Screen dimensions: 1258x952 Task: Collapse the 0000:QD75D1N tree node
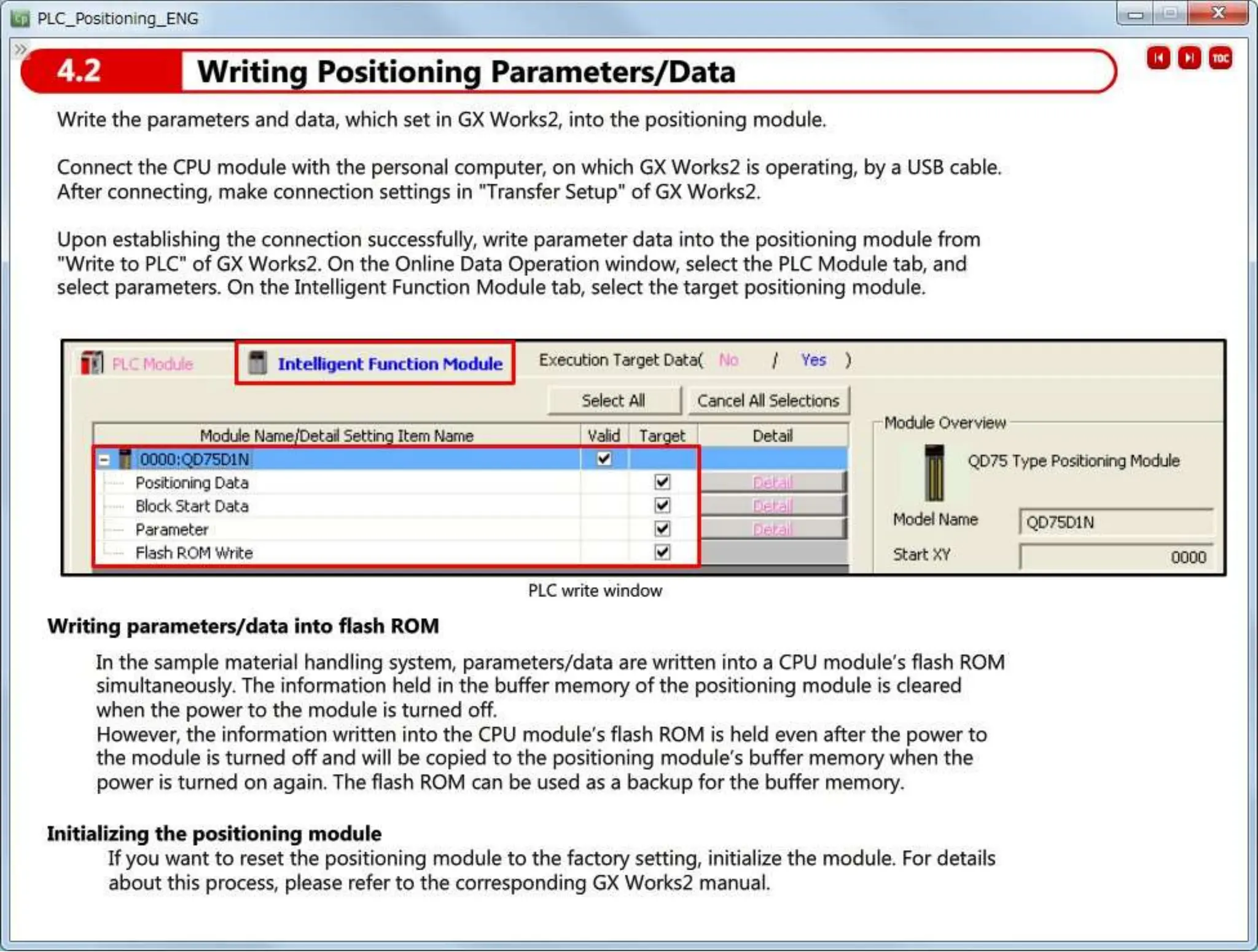(x=104, y=459)
